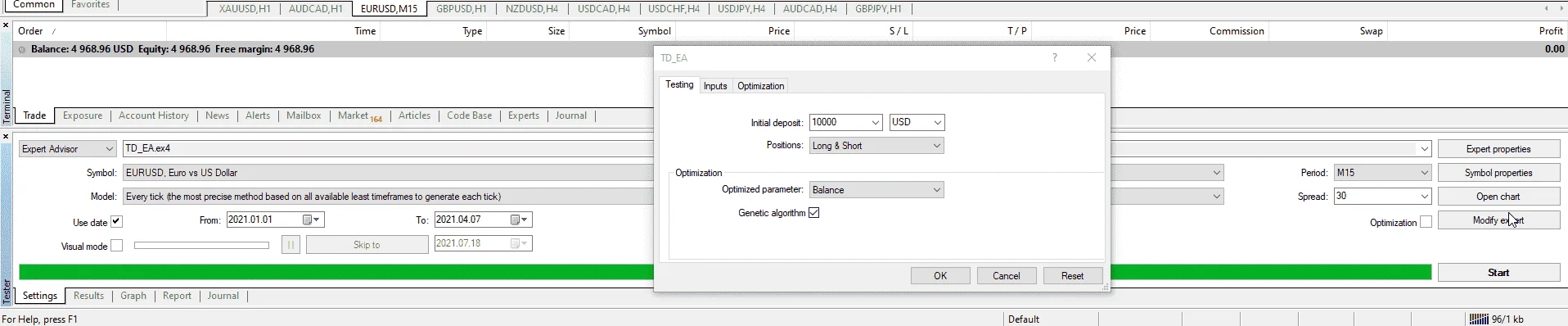Open the Code Base terminal tab
The height and width of the screenshot is (326, 1568).
469,115
